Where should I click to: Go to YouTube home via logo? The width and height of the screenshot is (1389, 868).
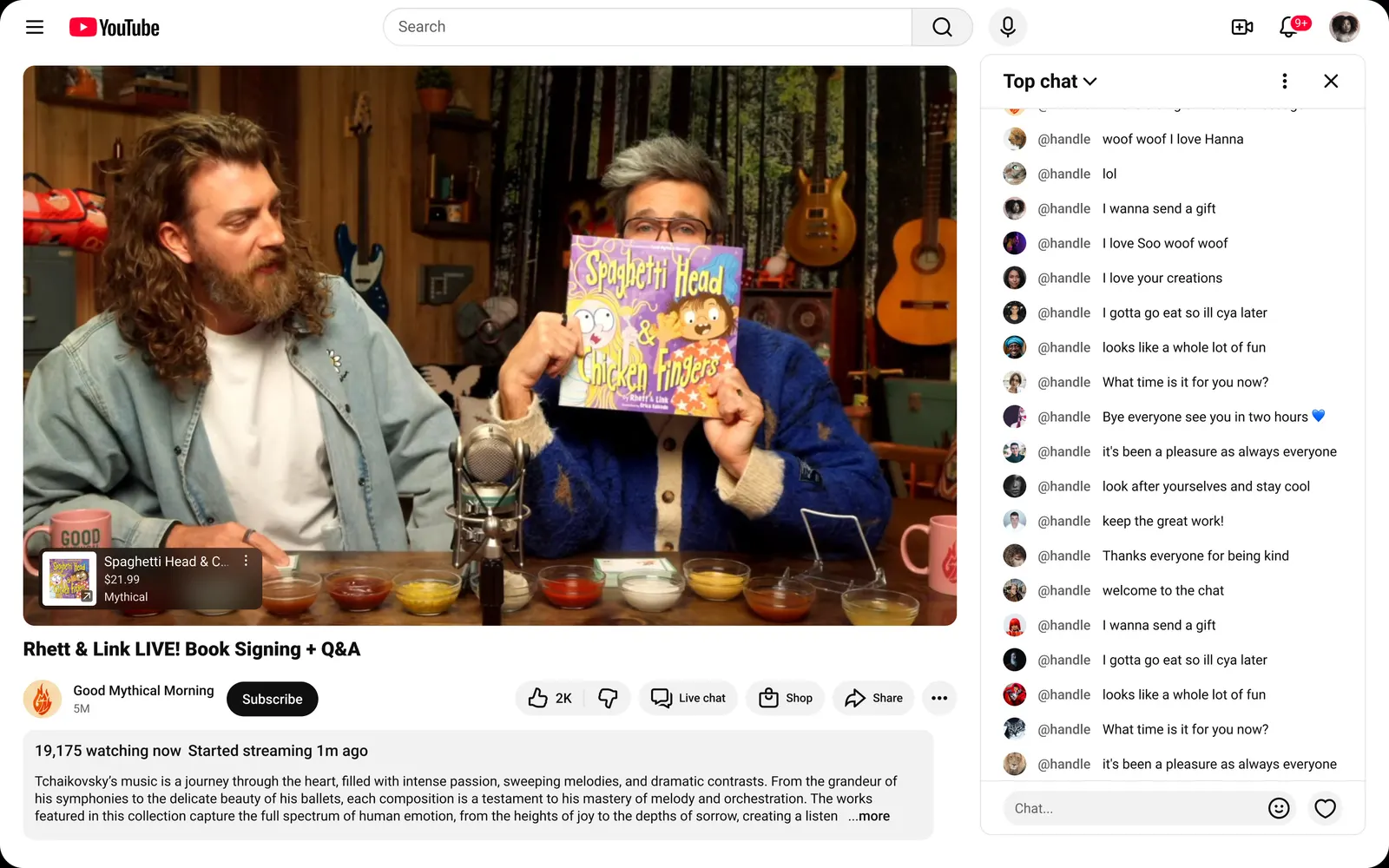(115, 28)
